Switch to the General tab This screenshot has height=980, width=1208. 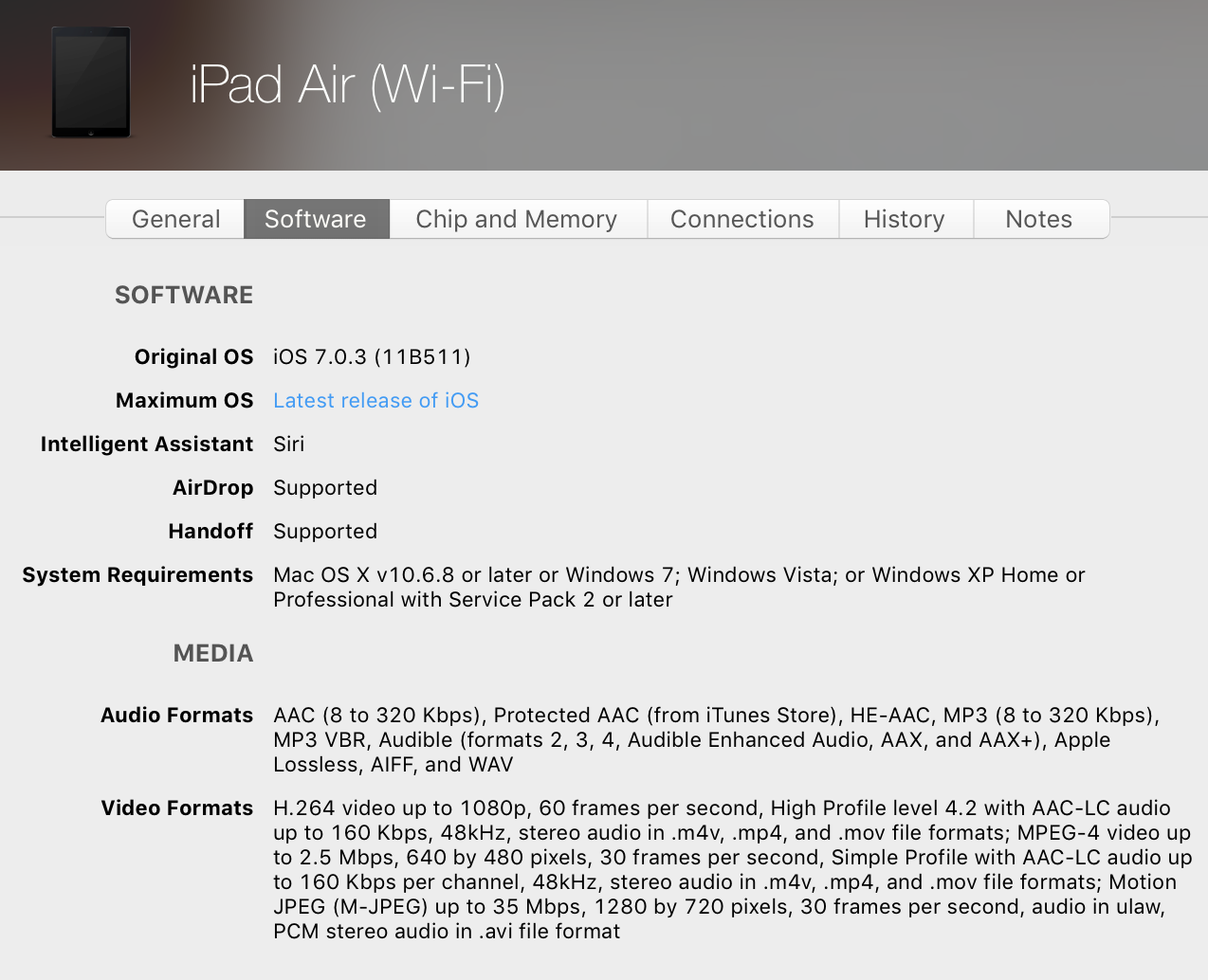tap(175, 219)
